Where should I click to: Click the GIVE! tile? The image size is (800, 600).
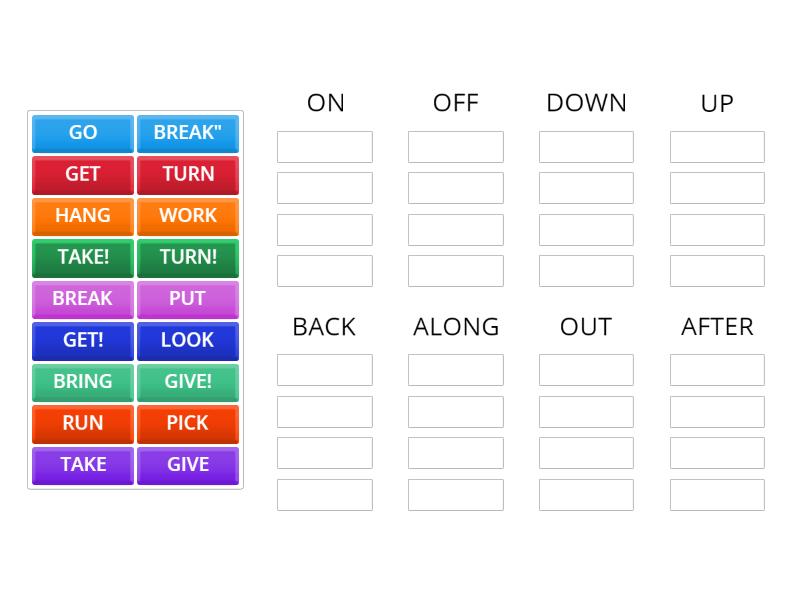coord(187,382)
